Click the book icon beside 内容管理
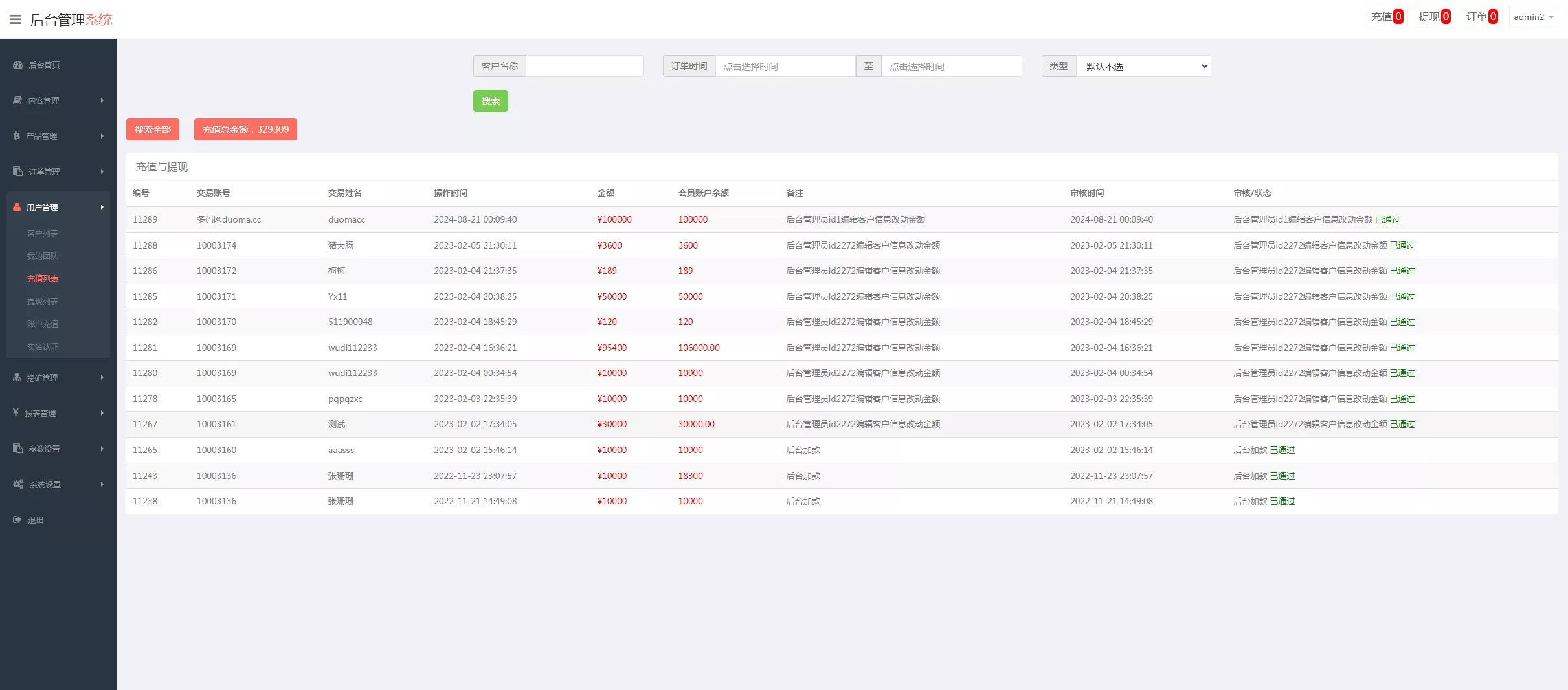Image resolution: width=1568 pixels, height=690 pixels. (17, 100)
